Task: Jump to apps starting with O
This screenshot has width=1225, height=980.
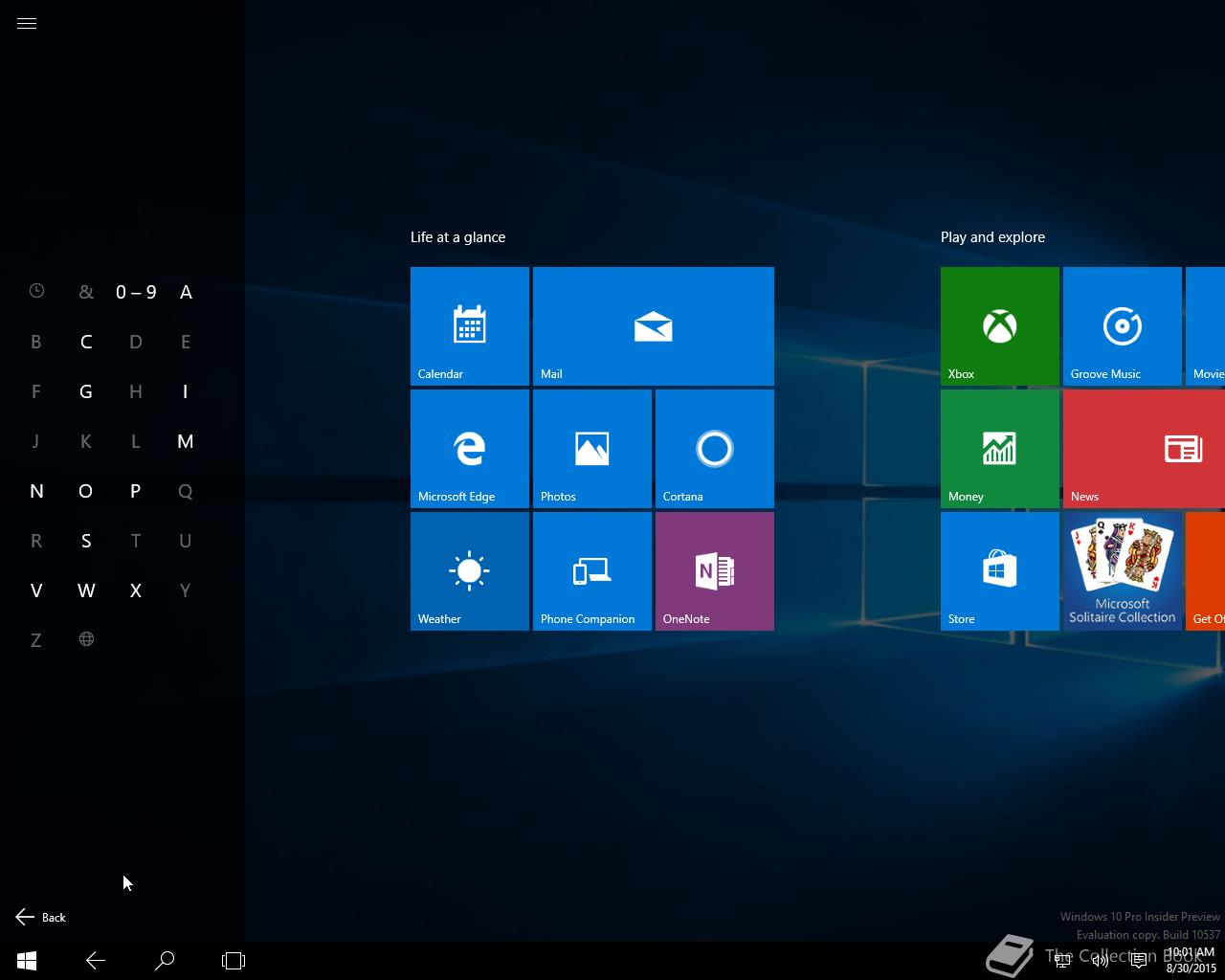Action: coord(86,491)
